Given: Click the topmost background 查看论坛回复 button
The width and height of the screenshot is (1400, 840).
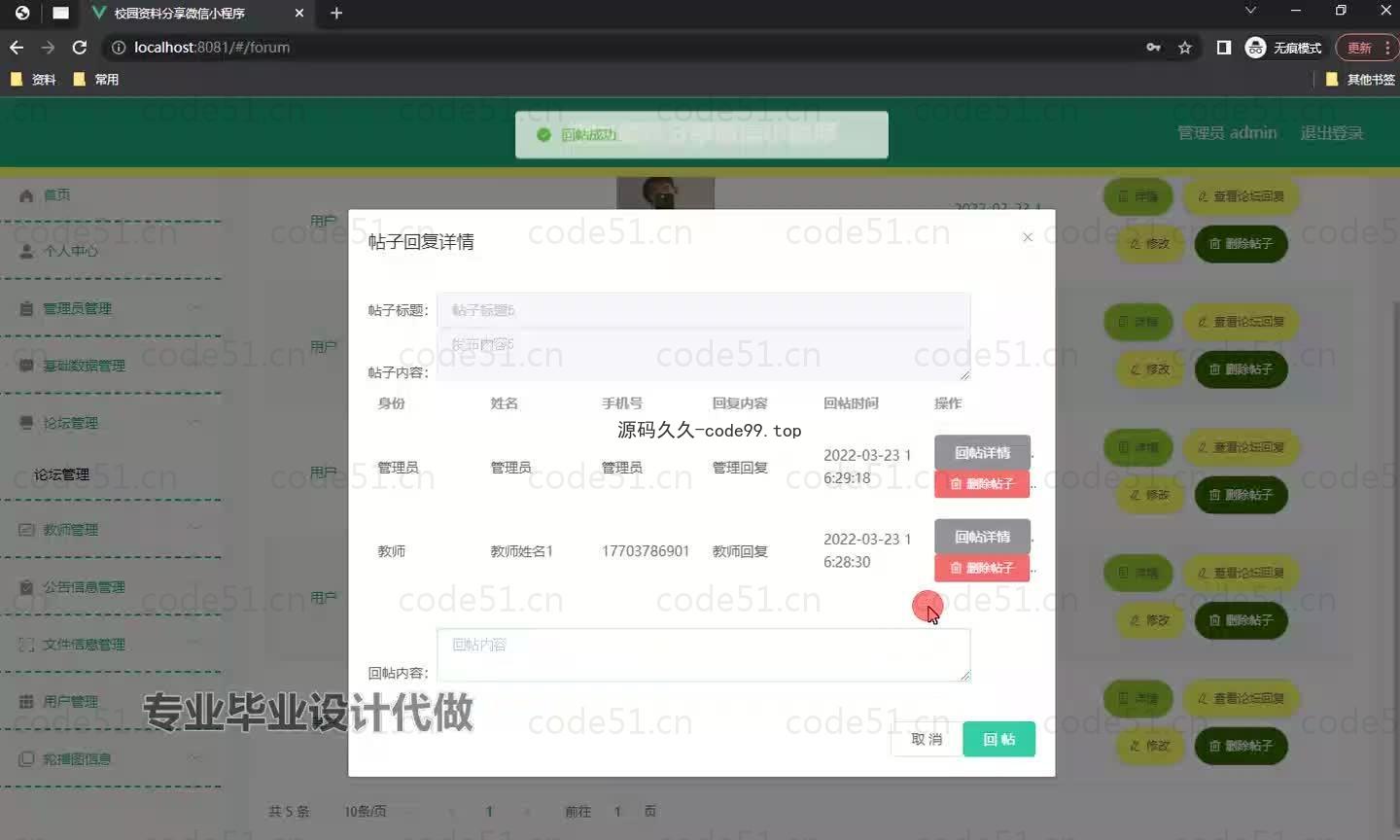Looking at the screenshot, I should pyautogui.click(x=1241, y=196).
